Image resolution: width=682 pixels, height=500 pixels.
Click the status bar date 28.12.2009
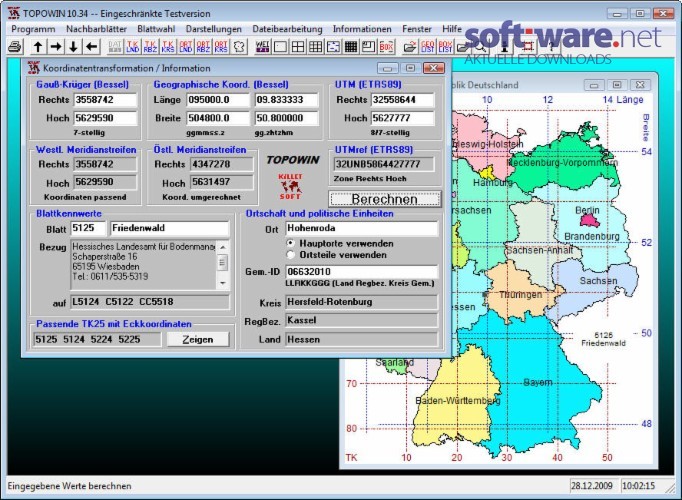592,486
